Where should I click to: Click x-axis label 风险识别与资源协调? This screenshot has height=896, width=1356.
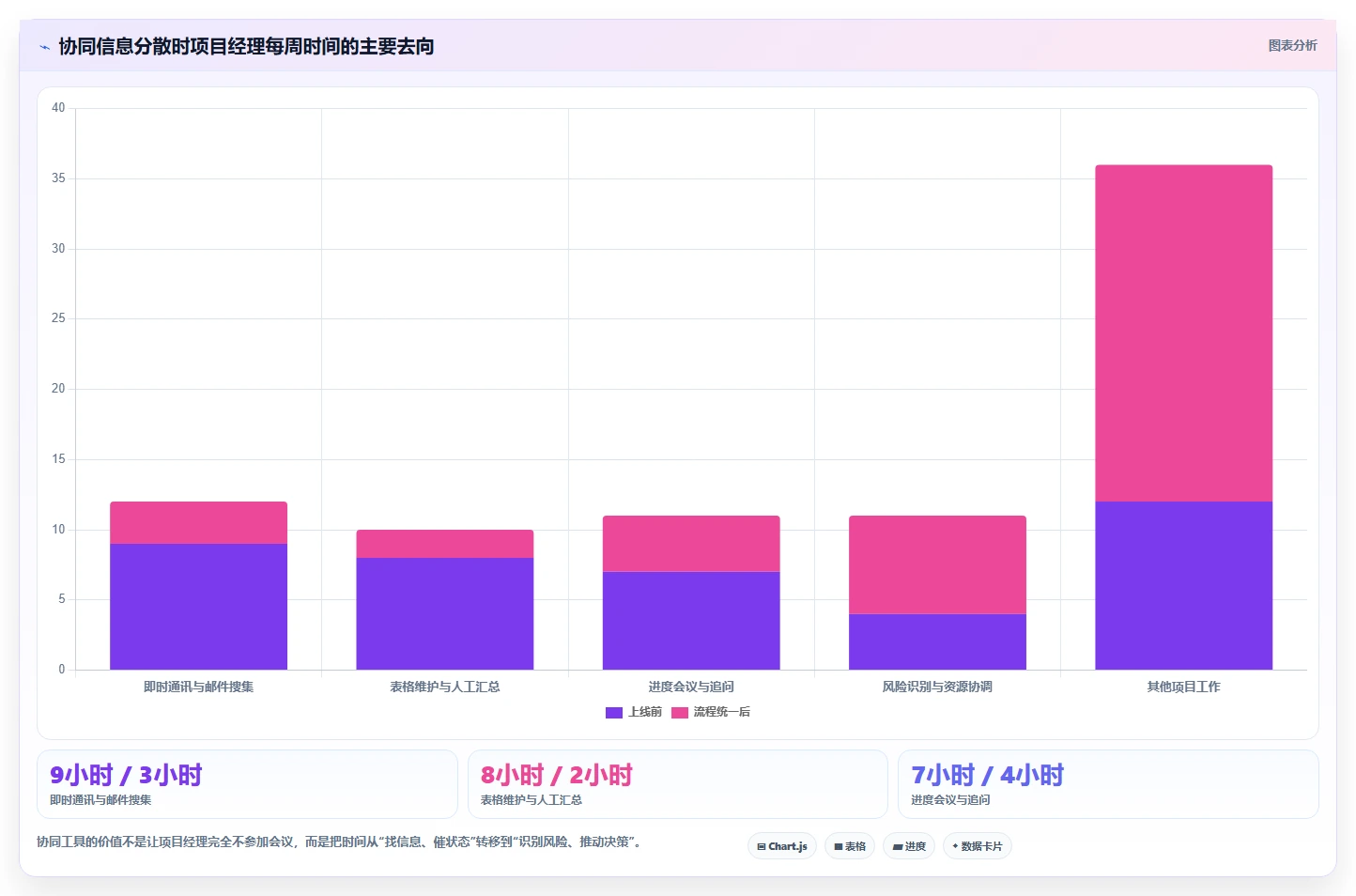[x=937, y=687]
